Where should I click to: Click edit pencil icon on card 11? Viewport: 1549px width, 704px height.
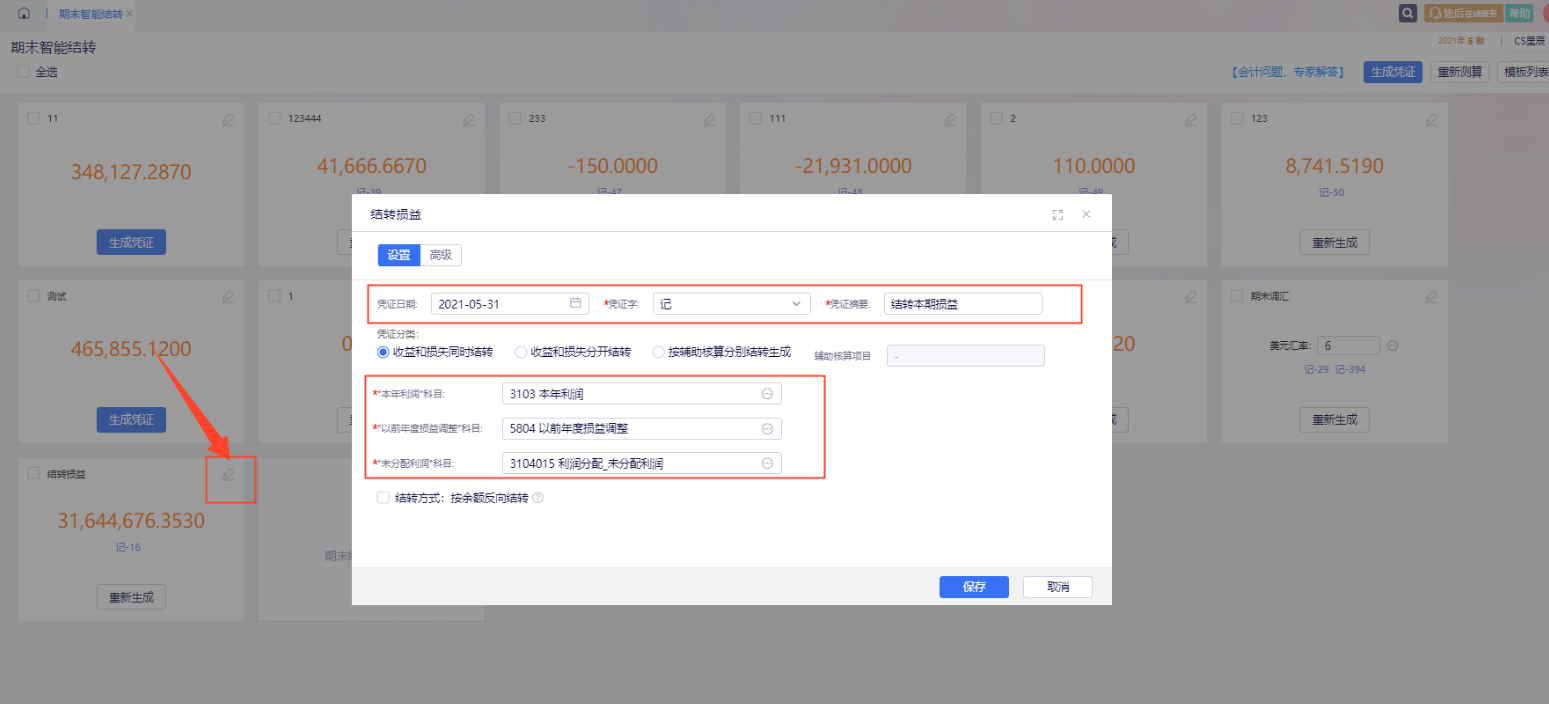228,119
